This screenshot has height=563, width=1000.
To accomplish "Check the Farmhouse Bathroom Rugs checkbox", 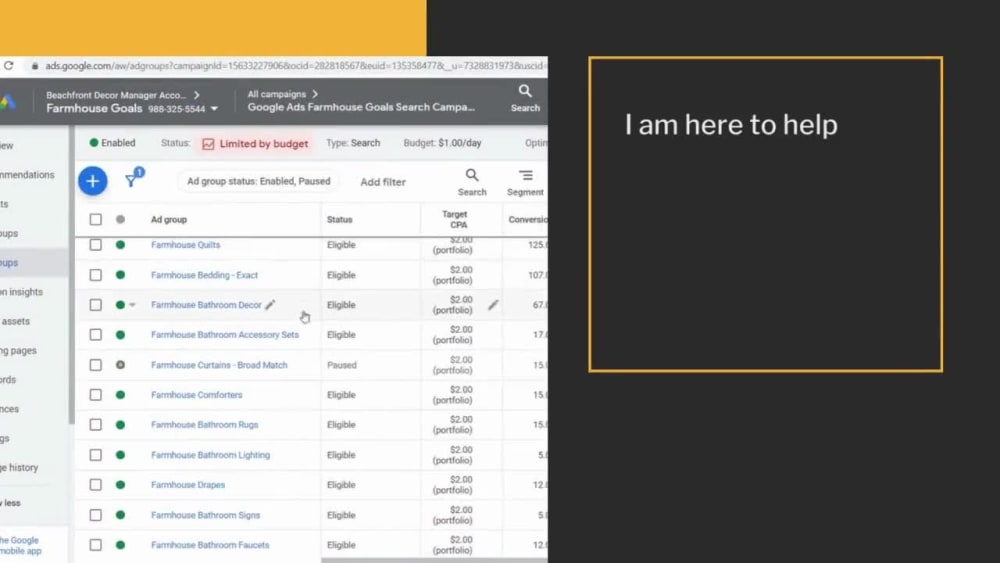I will tap(96, 425).
